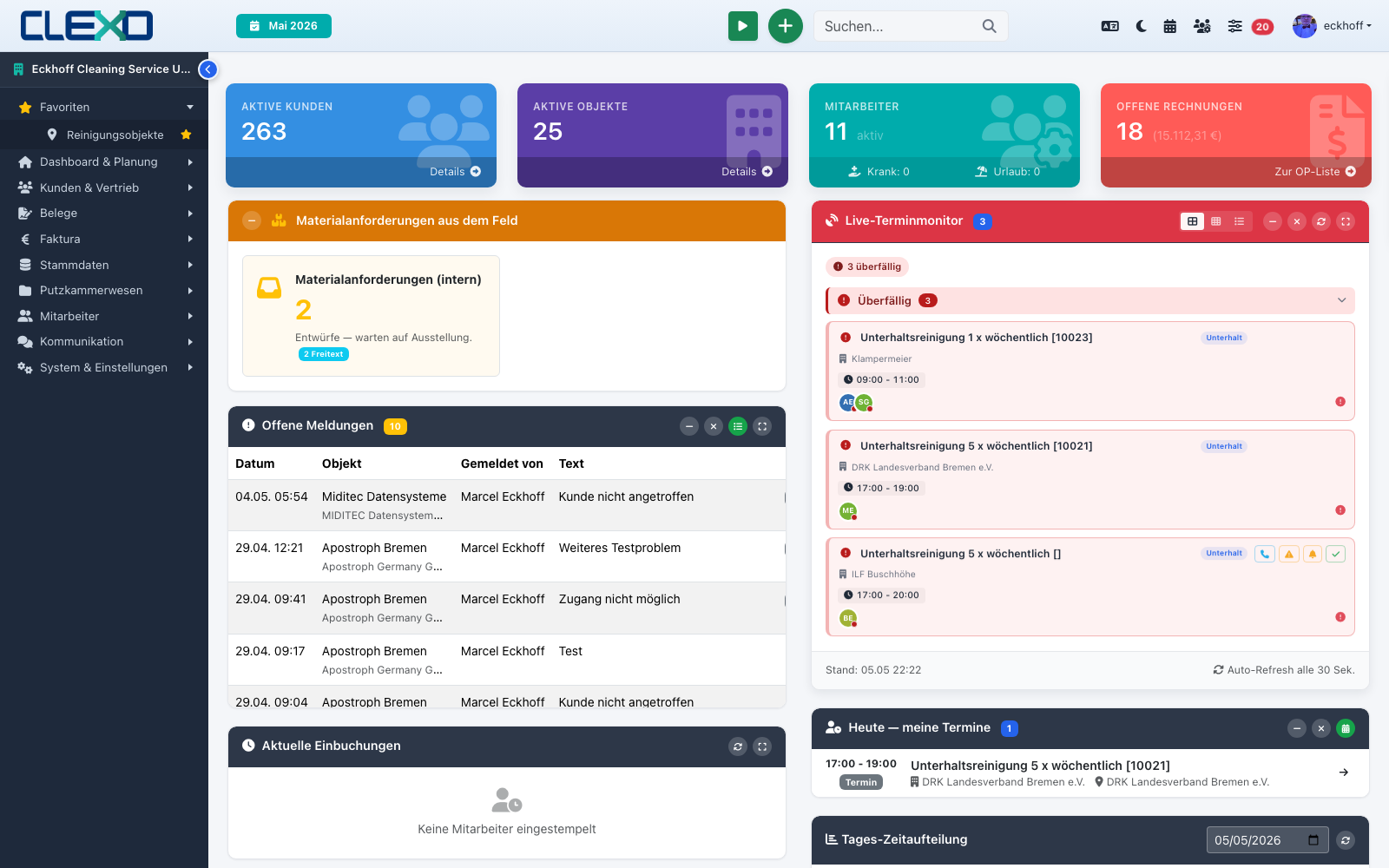Refresh the Live-Terminmonitor panel
Image resolution: width=1389 pixels, height=868 pixels.
click(x=1321, y=221)
